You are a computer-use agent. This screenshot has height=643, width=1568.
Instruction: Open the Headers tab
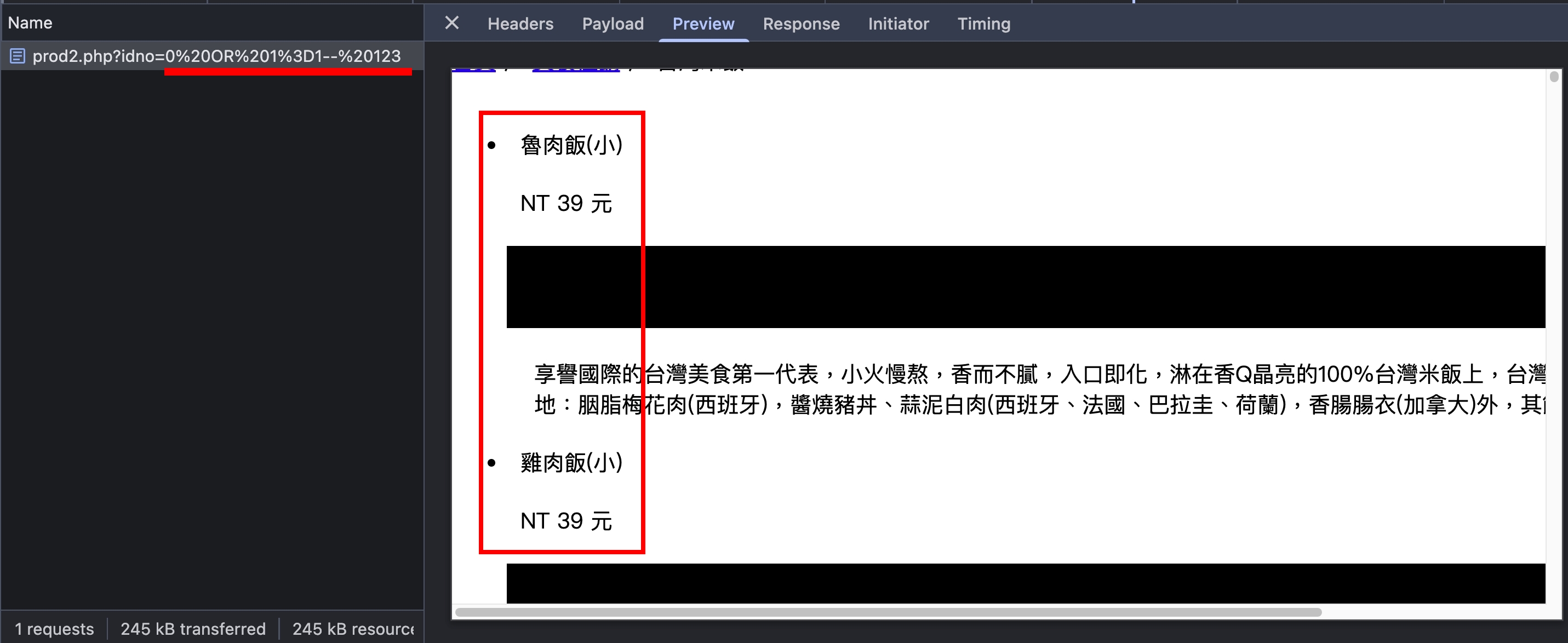520,24
